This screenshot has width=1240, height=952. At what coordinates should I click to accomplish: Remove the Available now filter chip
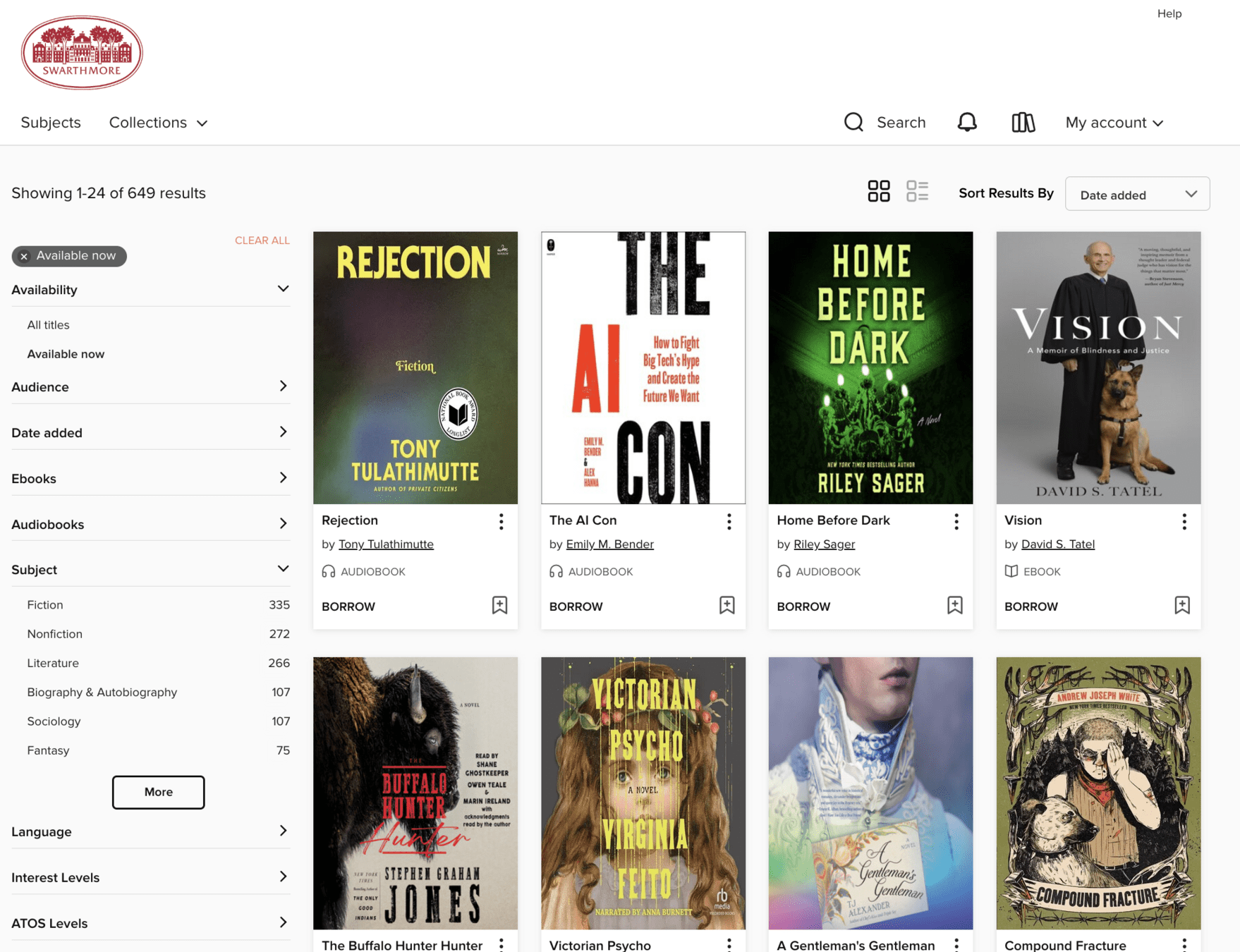click(x=24, y=256)
